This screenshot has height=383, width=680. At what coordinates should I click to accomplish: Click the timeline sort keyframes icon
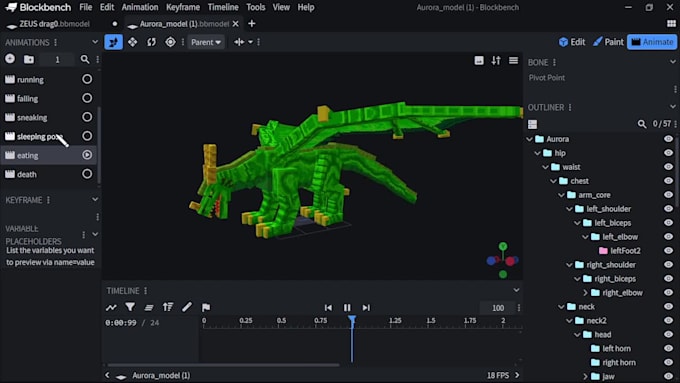coord(168,307)
